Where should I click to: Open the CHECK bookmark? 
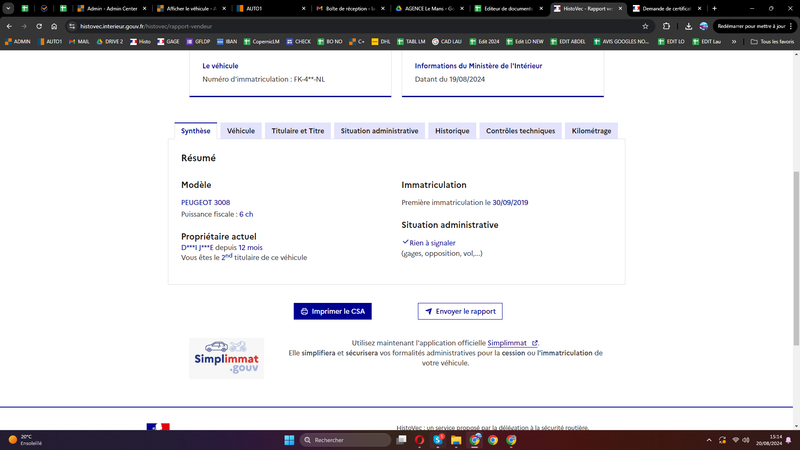click(298, 41)
